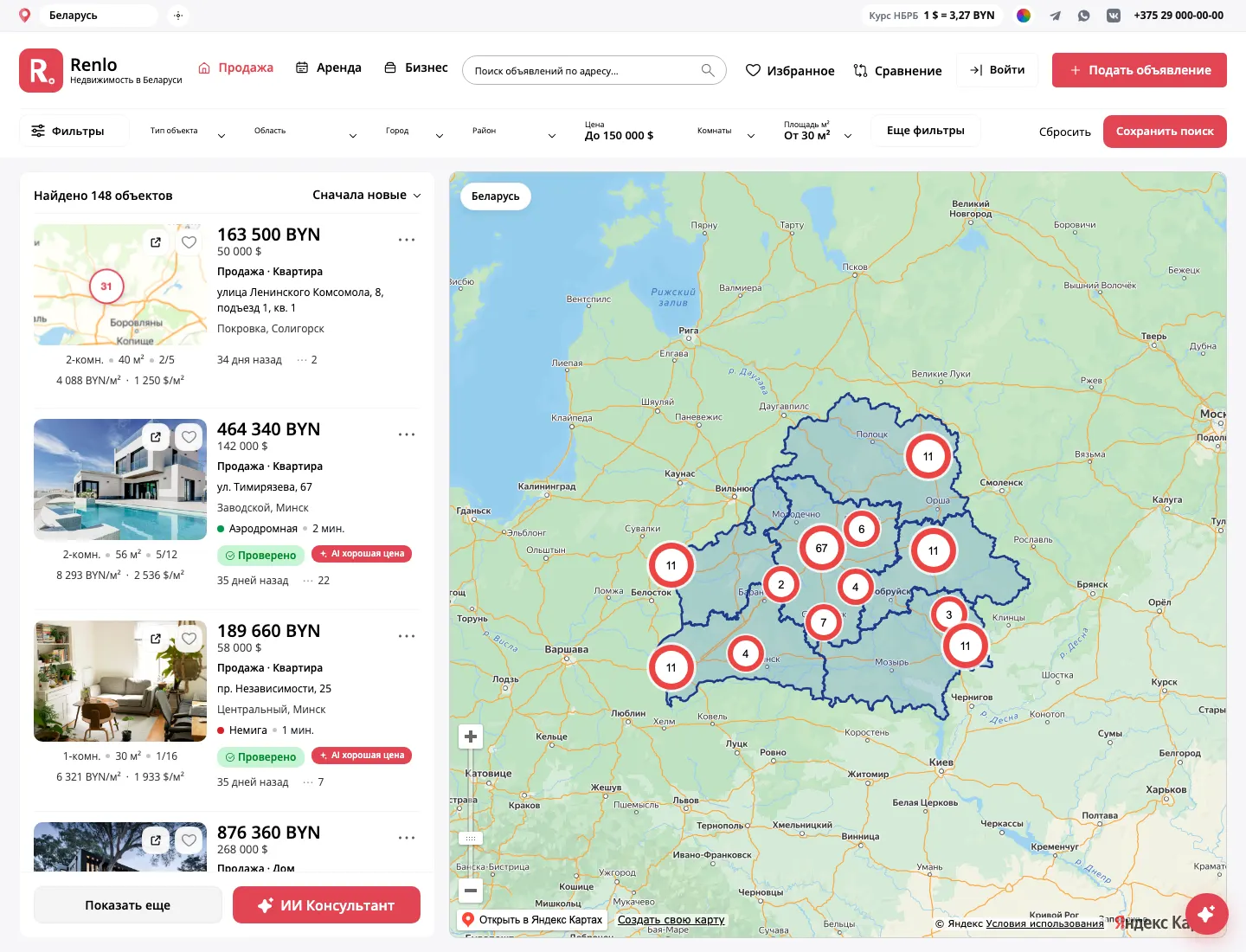This screenshot has height=952, width=1246.
Task: Favorite the 189 660 BYN listing
Action: click(x=189, y=639)
